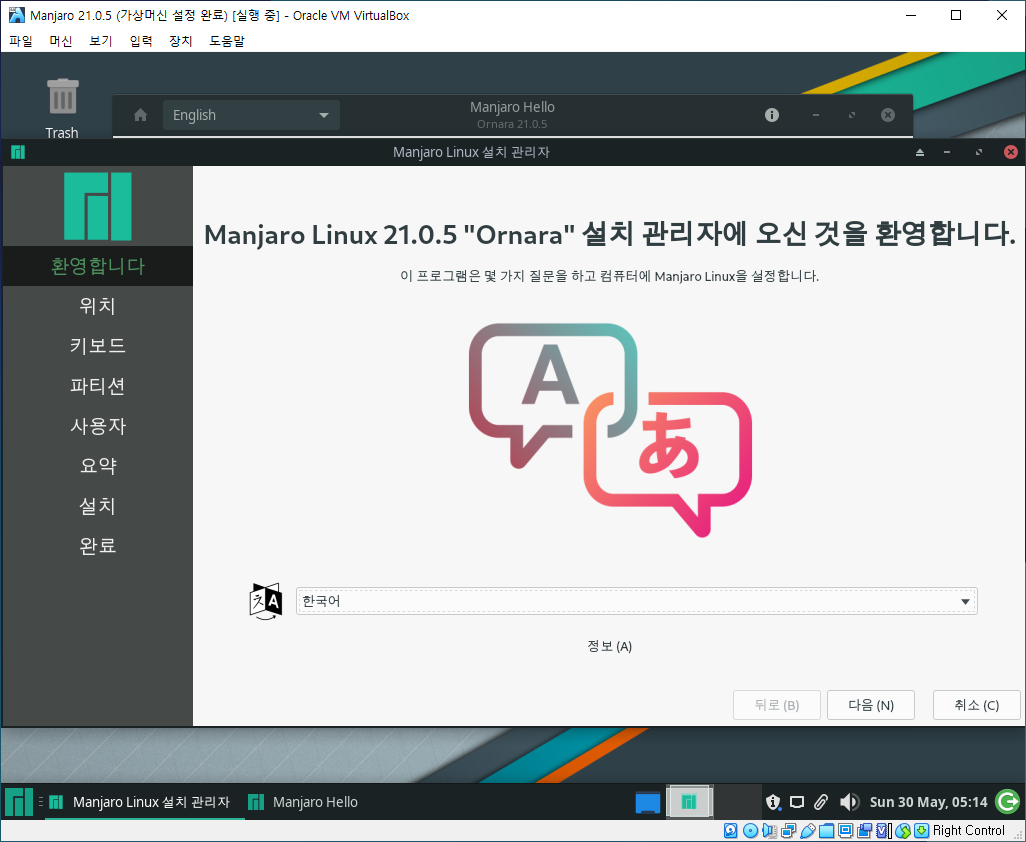The image size is (1026, 842).
Task: Select the 사용자 step in sidebar
Action: pos(97,426)
